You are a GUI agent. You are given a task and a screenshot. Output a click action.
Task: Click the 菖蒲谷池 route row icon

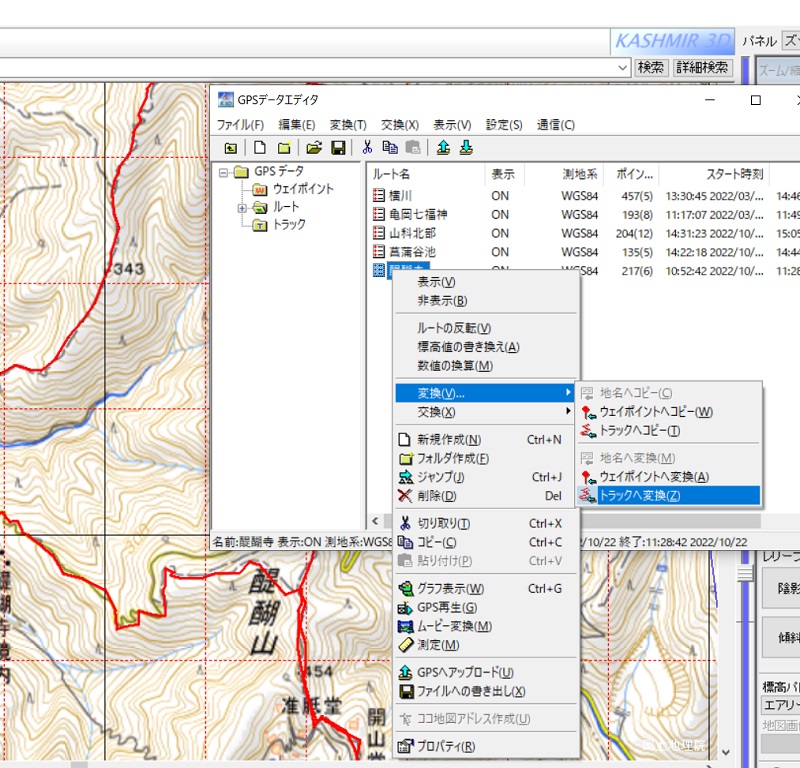point(379,252)
